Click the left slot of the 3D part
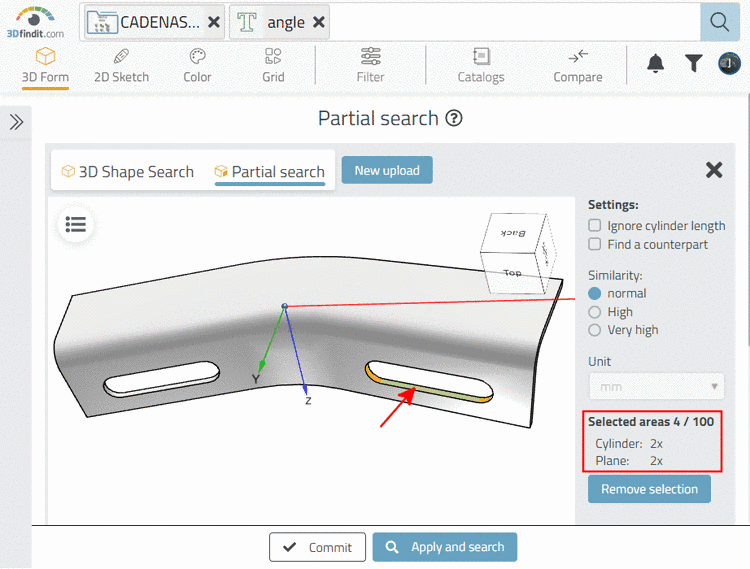The width and height of the screenshot is (750, 569). (x=161, y=379)
